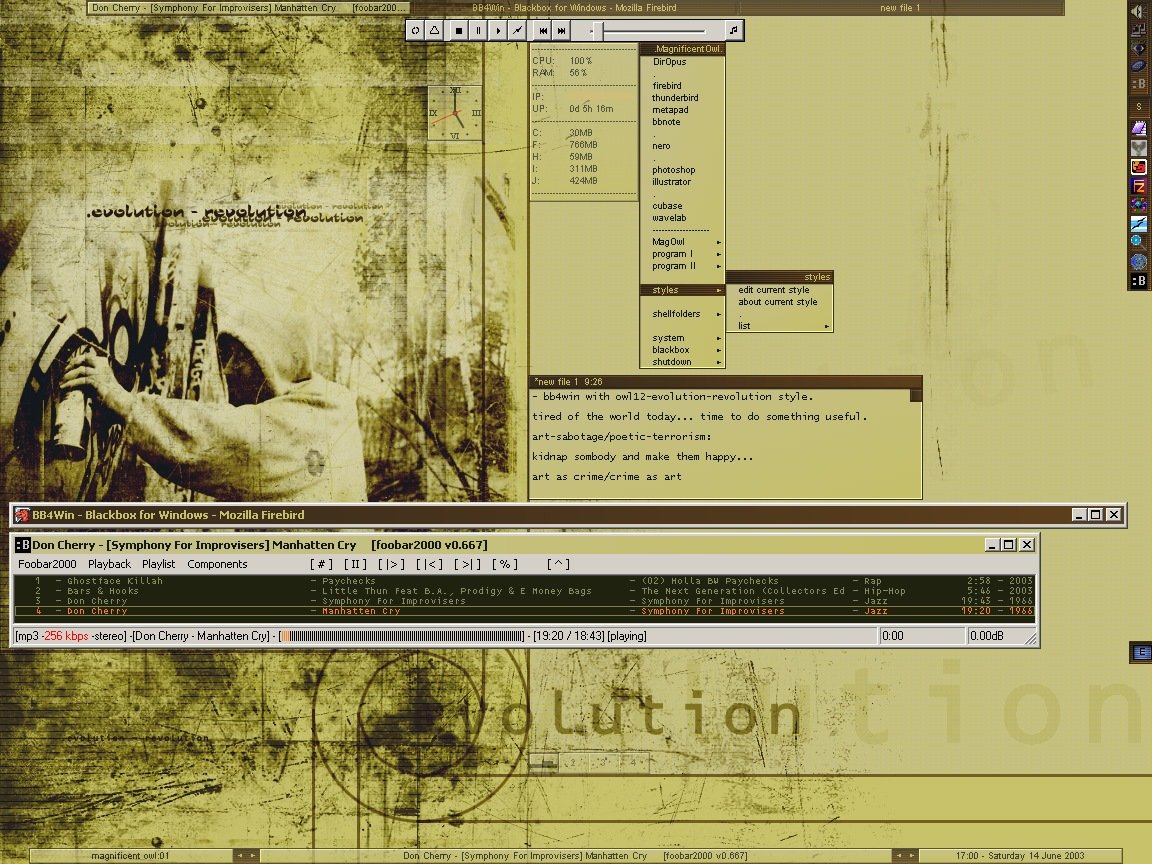Open the Playlist menu in foobar2000
Viewport: 1152px width, 864px height.
[159, 564]
